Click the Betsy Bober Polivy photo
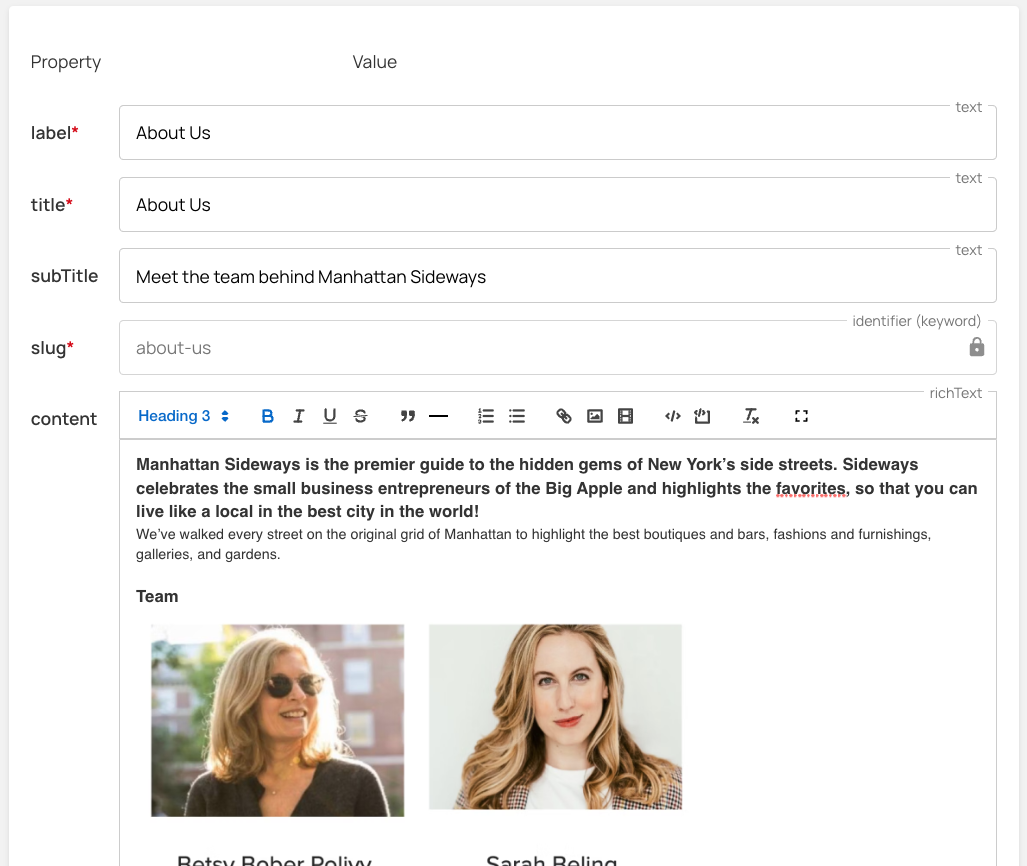The height and width of the screenshot is (866, 1027). pos(277,720)
